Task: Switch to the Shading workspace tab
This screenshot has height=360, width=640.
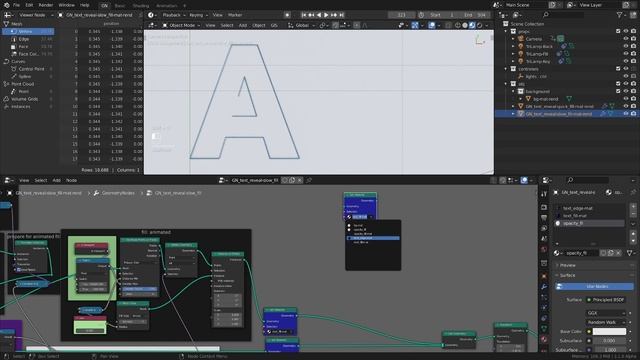Action: 141,6
